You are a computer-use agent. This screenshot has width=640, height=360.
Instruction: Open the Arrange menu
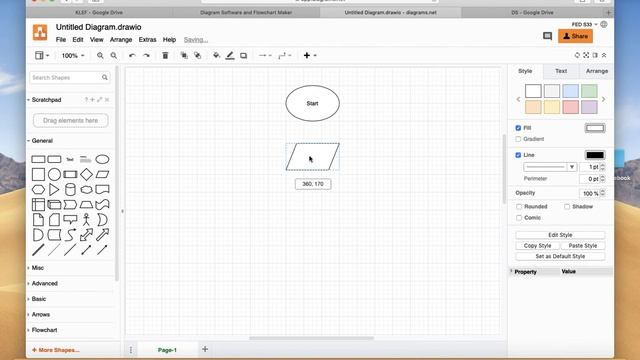click(x=121, y=40)
